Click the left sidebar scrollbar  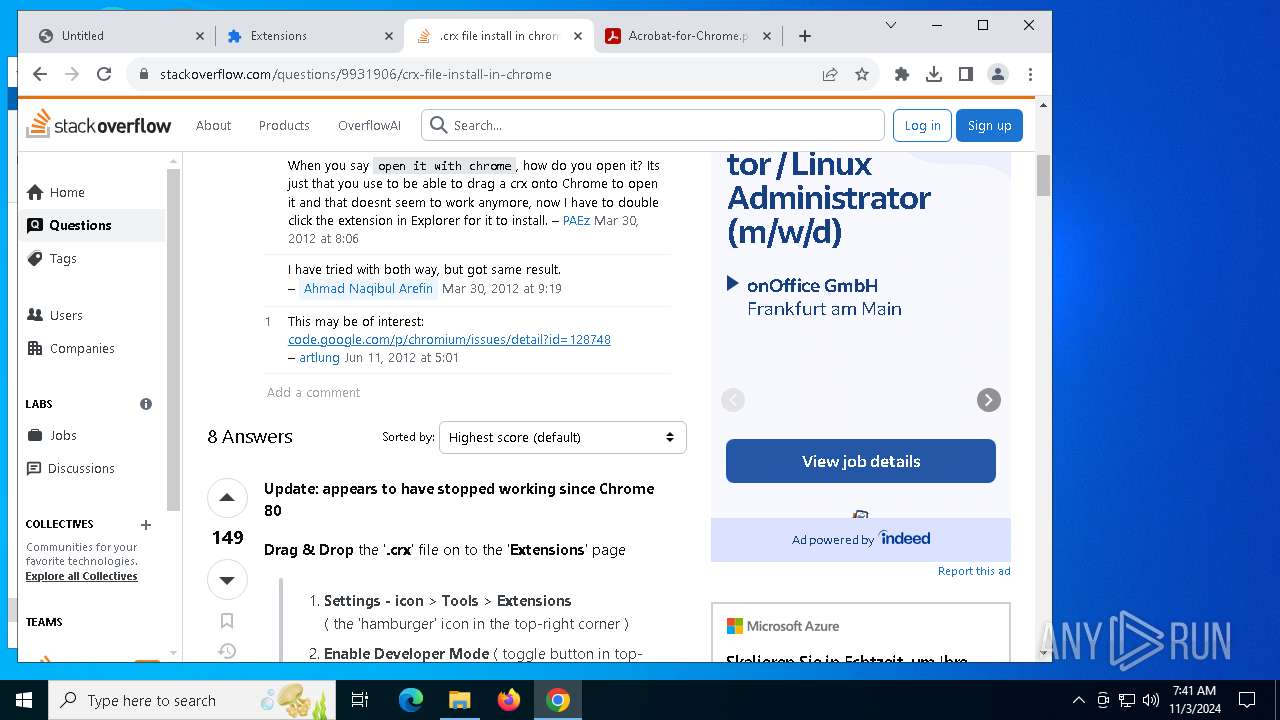(174, 340)
